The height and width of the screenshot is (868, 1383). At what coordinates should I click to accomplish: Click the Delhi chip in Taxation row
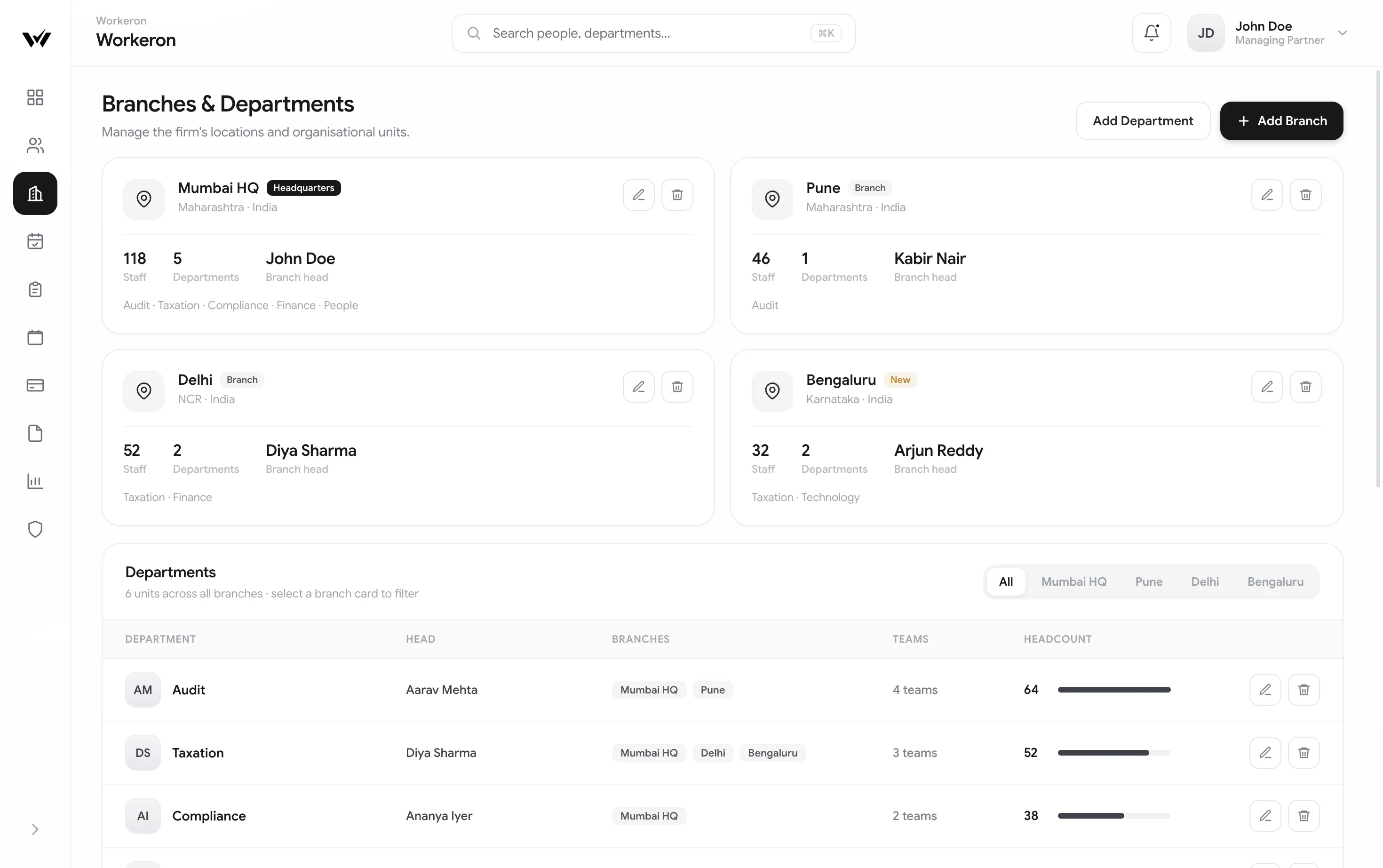click(713, 753)
